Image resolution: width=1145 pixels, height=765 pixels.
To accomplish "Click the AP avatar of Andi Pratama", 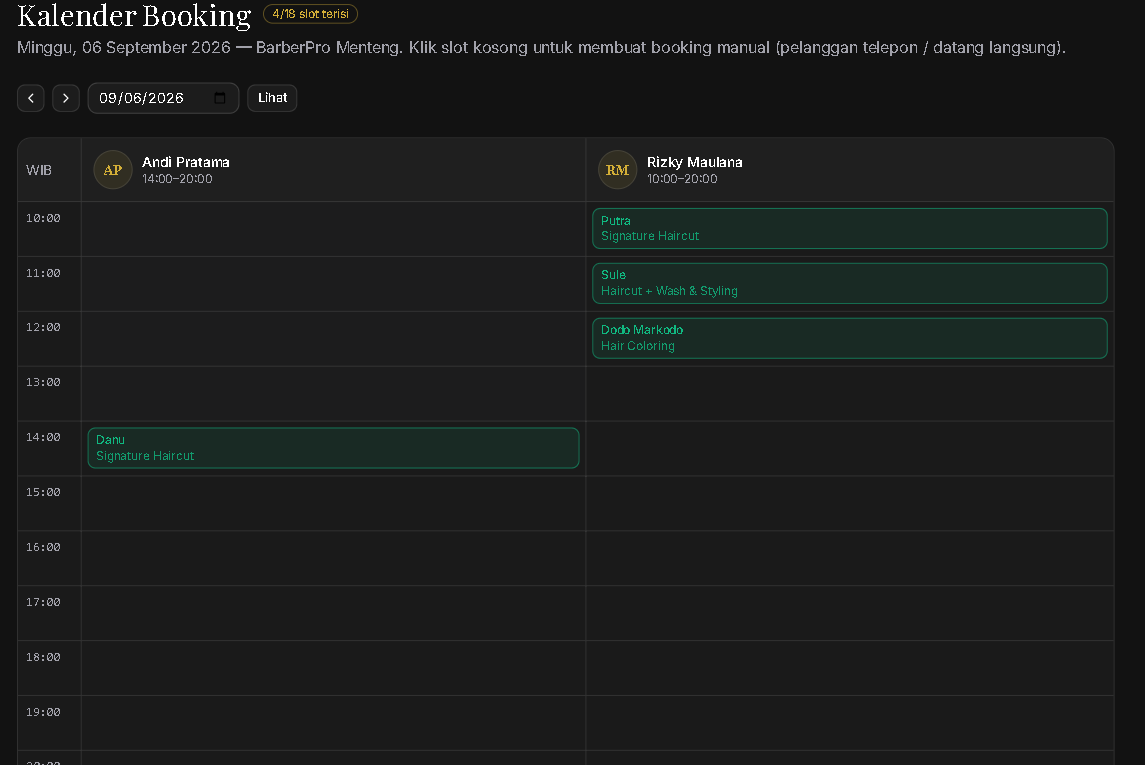I will click(x=112, y=169).
